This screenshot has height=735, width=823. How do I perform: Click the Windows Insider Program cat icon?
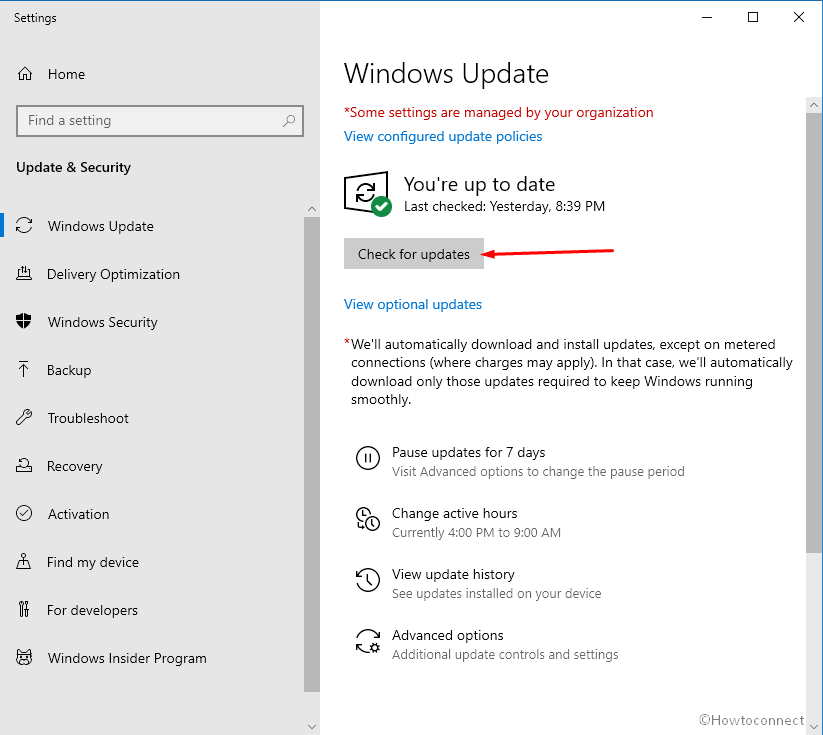[24, 657]
